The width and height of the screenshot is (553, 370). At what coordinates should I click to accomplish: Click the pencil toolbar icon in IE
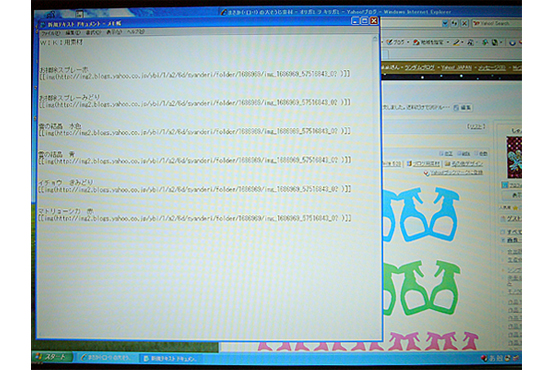tap(456, 43)
